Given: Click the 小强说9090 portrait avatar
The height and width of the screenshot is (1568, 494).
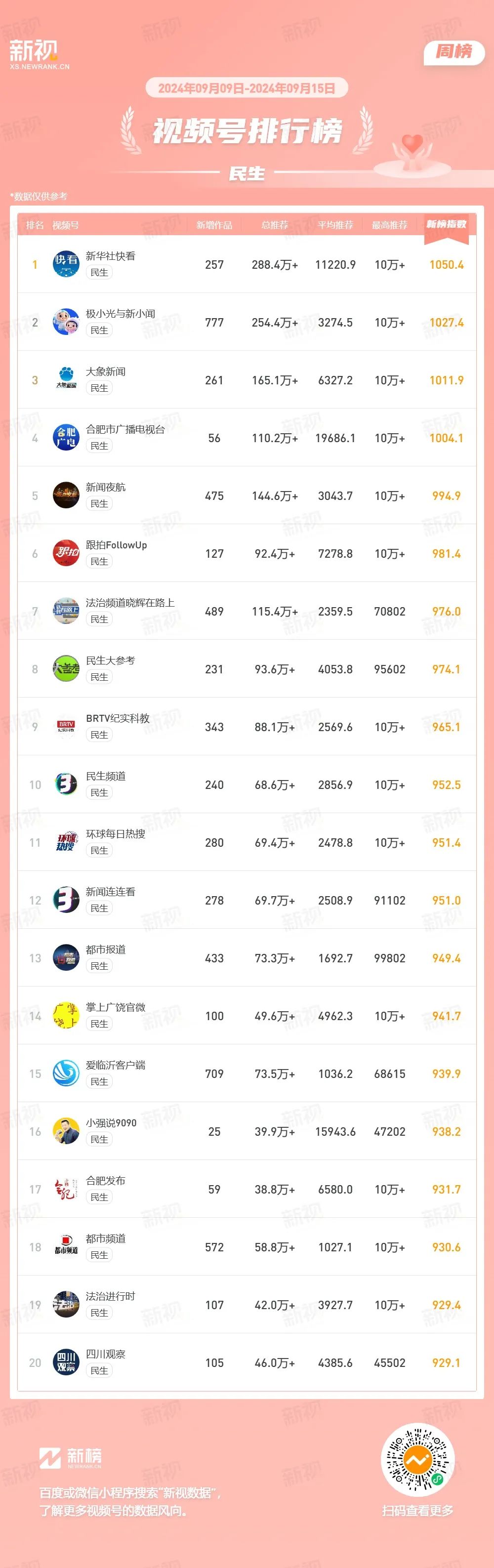Looking at the screenshot, I should [66, 1132].
